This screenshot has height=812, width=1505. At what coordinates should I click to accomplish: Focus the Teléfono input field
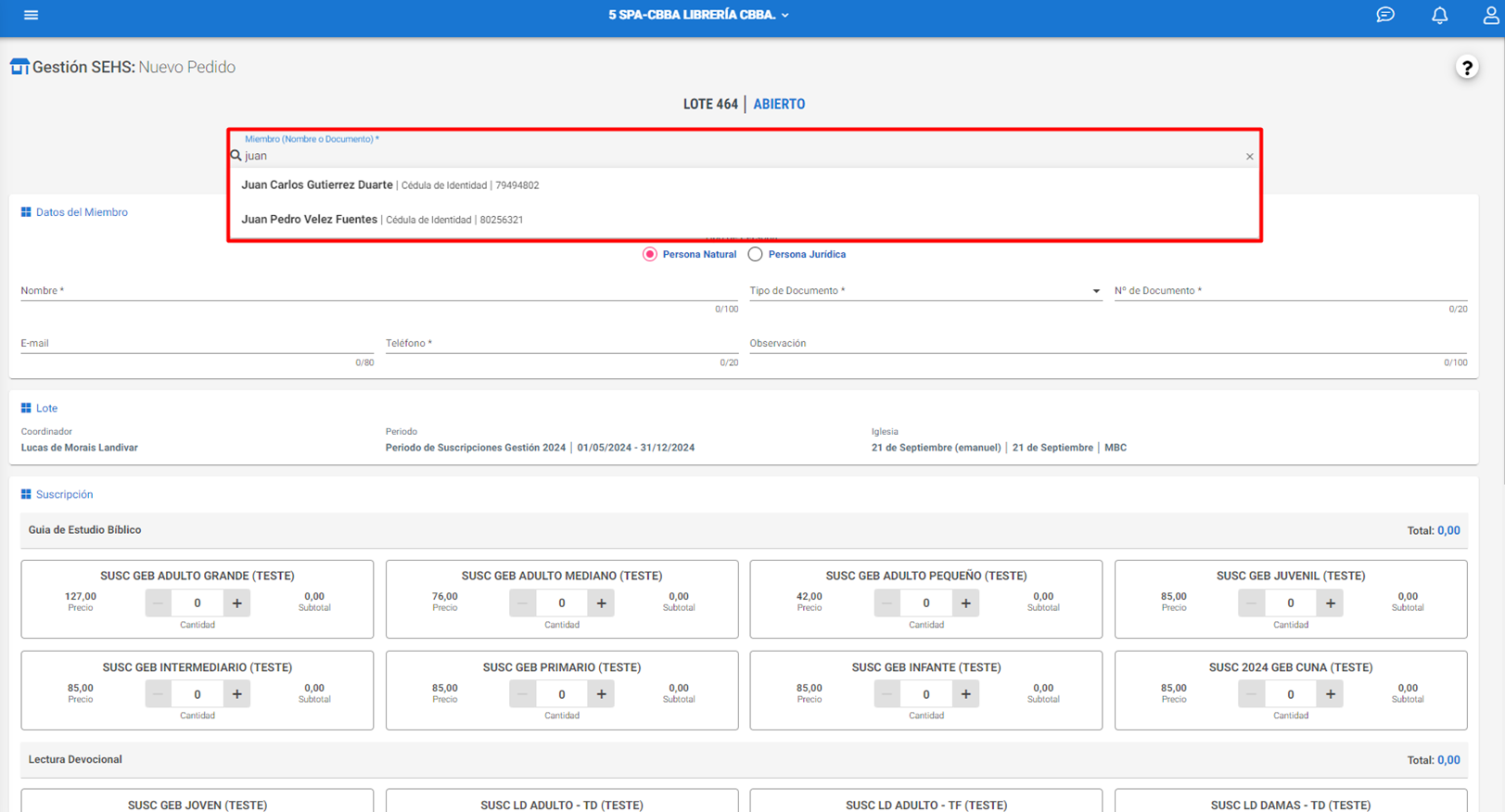click(561, 344)
